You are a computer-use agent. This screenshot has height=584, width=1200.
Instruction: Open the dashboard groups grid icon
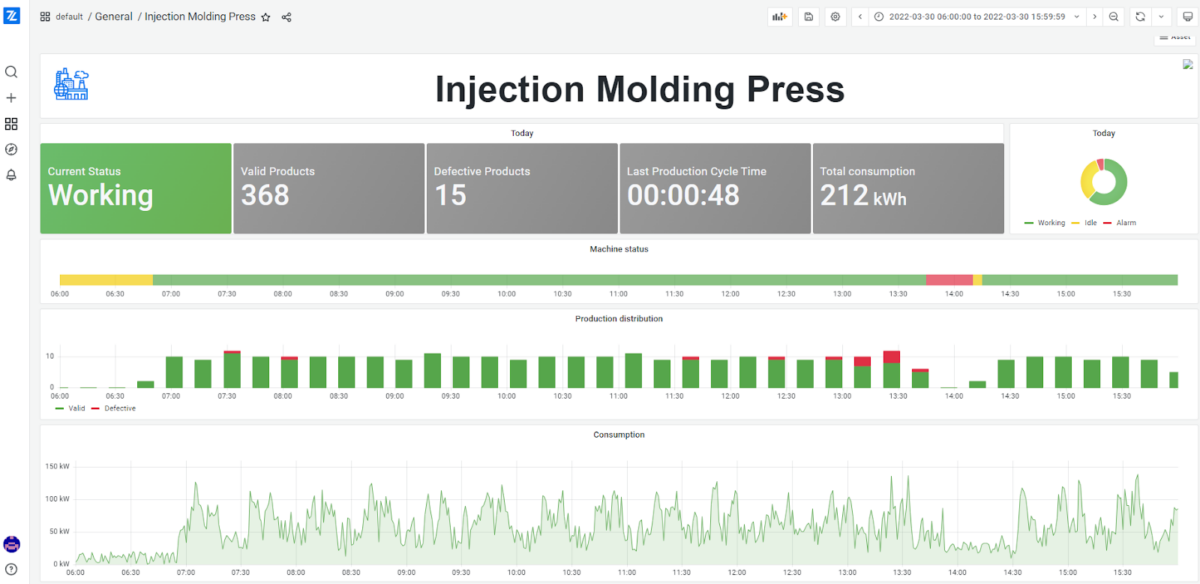[11, 124]
